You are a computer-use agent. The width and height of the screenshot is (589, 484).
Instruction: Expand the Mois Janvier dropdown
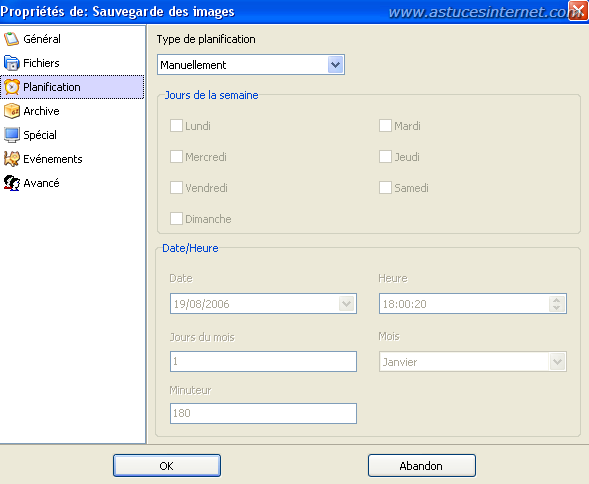coord(557,361)
